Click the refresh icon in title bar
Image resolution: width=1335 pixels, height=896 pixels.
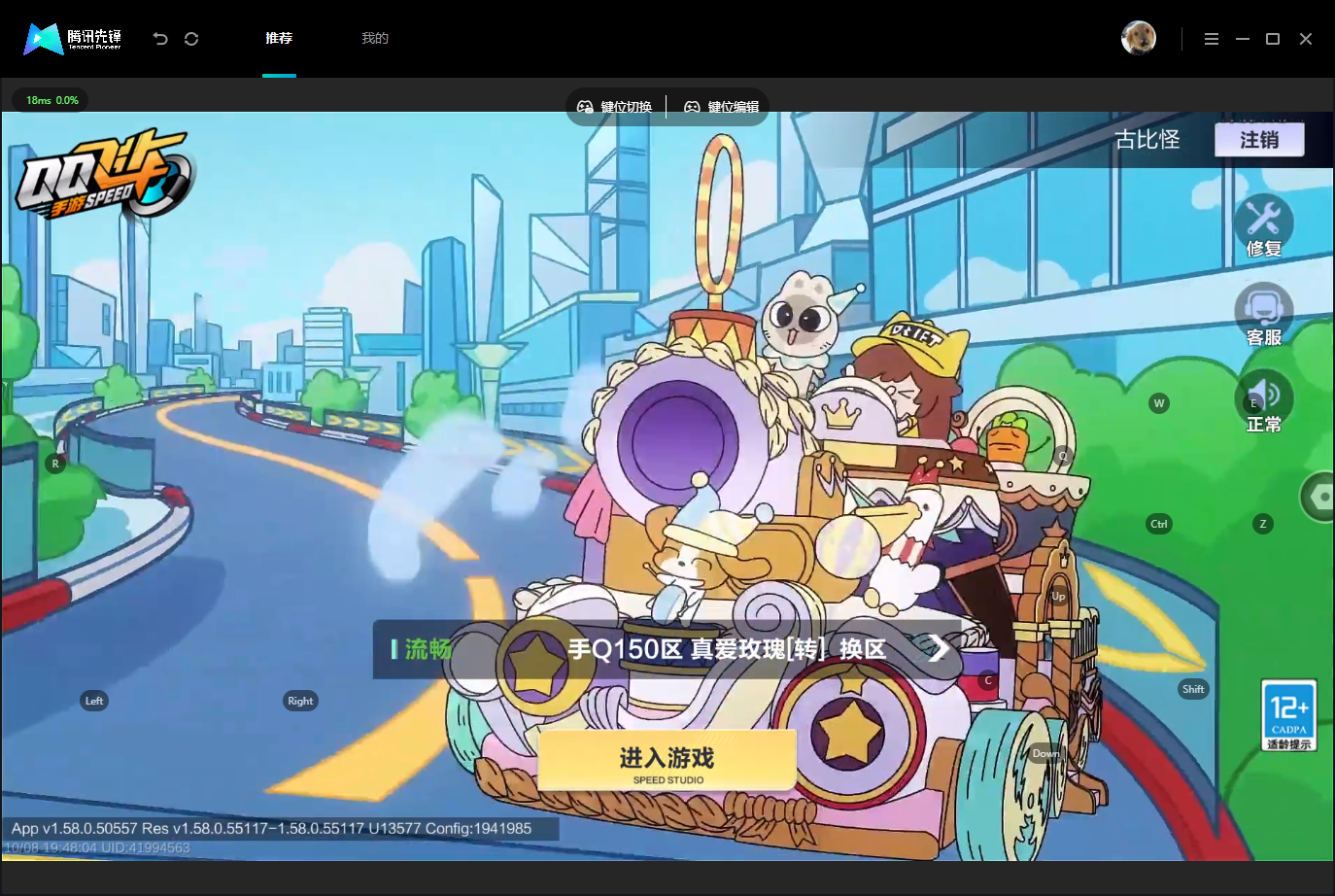click(191, 39)
